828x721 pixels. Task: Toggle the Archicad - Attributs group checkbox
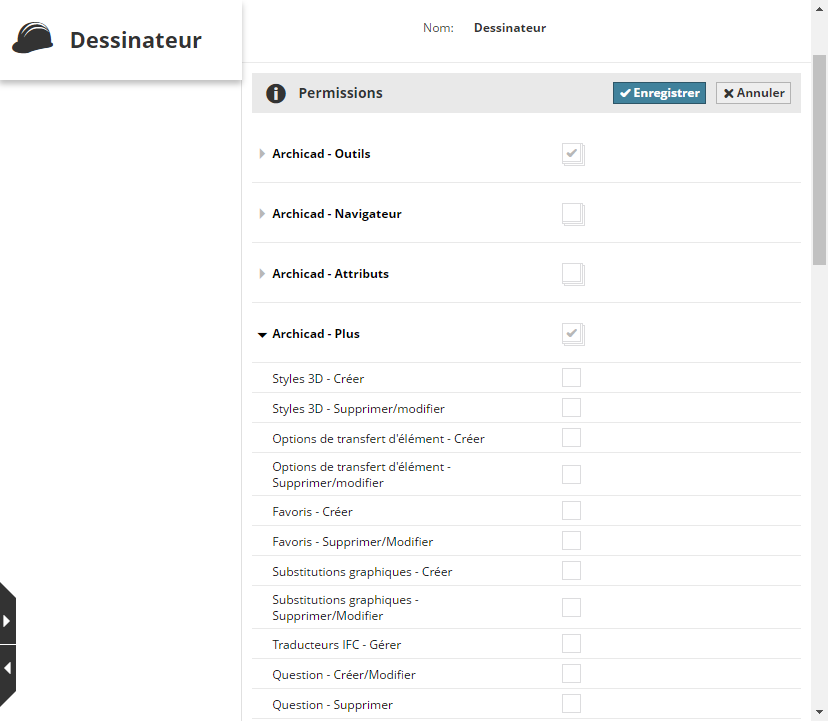pyautogui.click(x=572, y=273)
